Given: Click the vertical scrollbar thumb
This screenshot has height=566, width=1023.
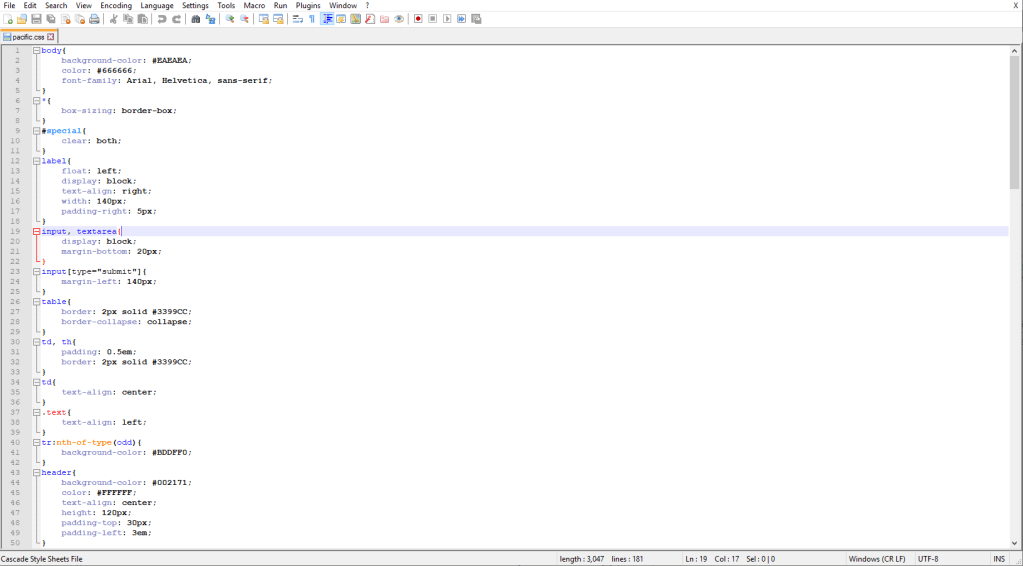Looking at the screenshot, I should [x=1015, y=120].
